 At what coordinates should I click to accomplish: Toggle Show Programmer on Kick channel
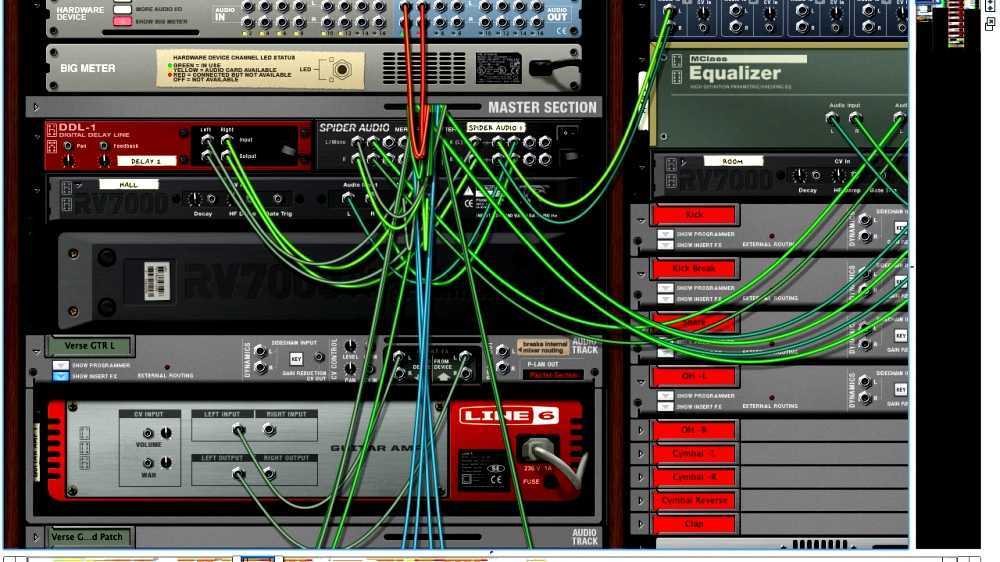click(x=665, y=235)
